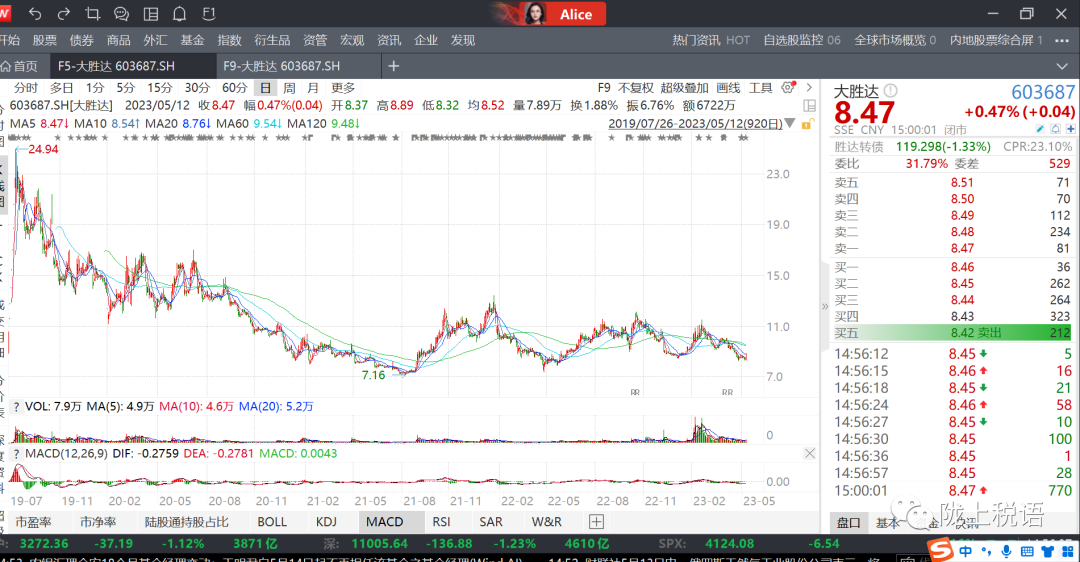Open the 大胜达 stock info icon
This screenshot has width=1080, height=562.
click(891, 90)
